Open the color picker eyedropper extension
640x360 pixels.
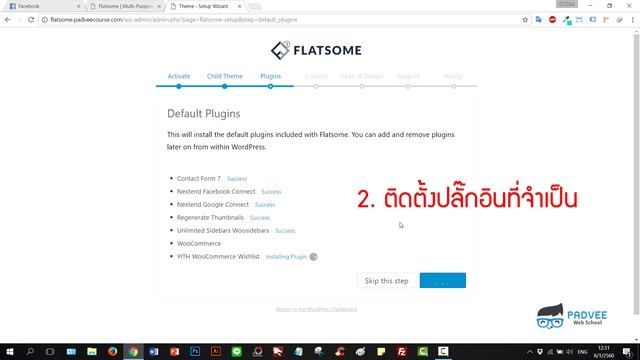point(566,20)
